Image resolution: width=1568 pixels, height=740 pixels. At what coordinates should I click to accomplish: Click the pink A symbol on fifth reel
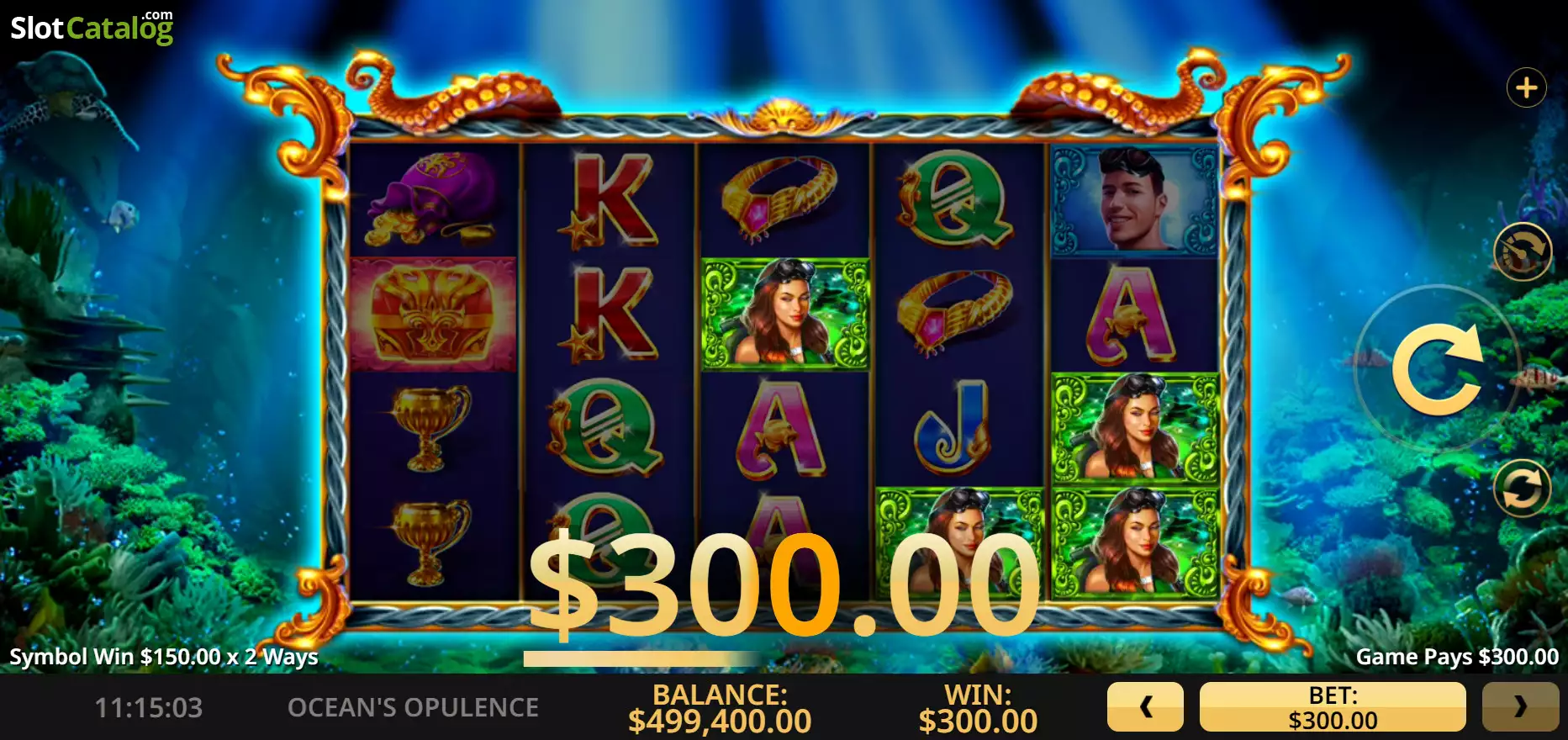coord(1131,314)
